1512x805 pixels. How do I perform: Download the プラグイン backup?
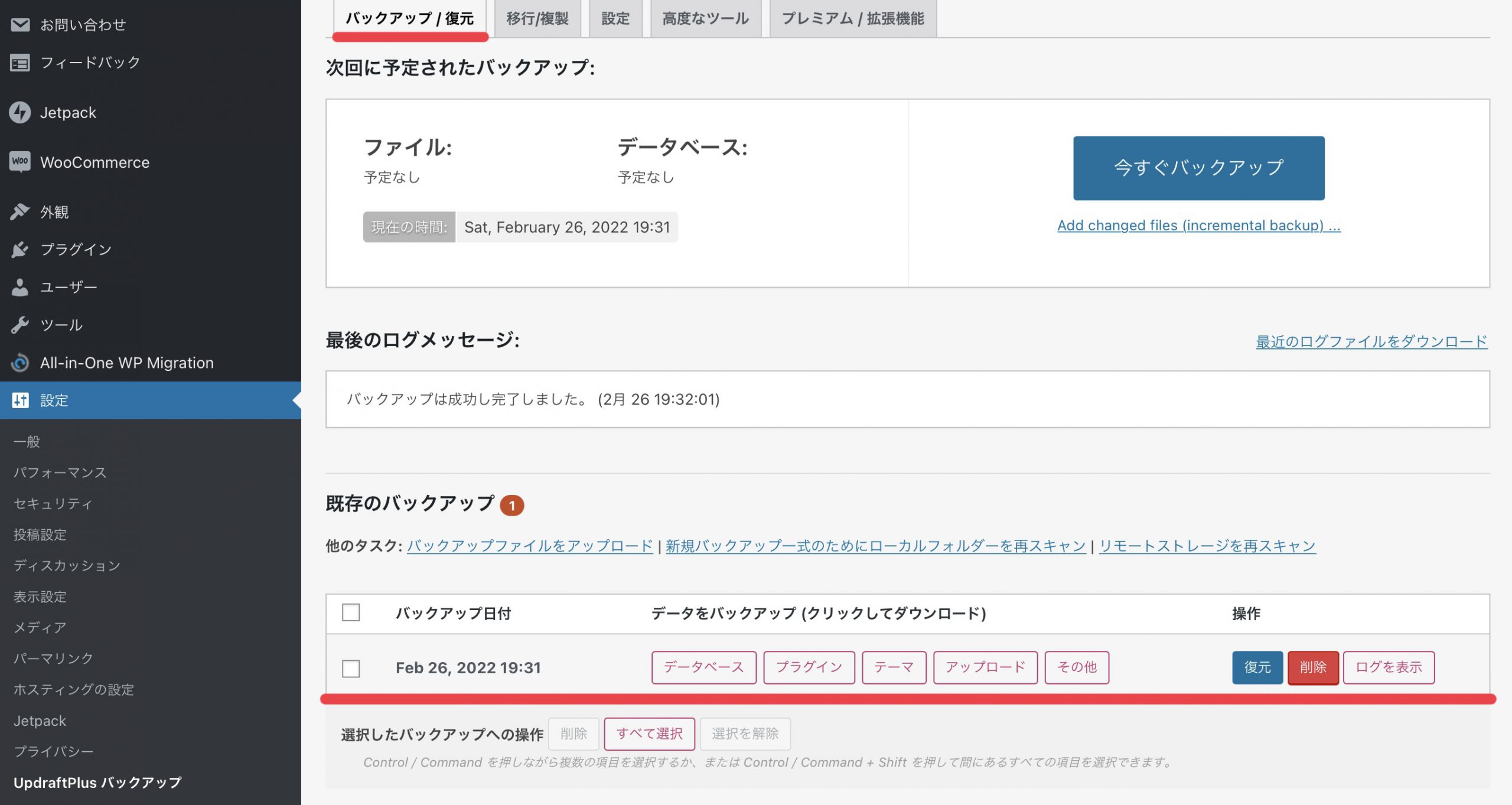pos(809,667)
